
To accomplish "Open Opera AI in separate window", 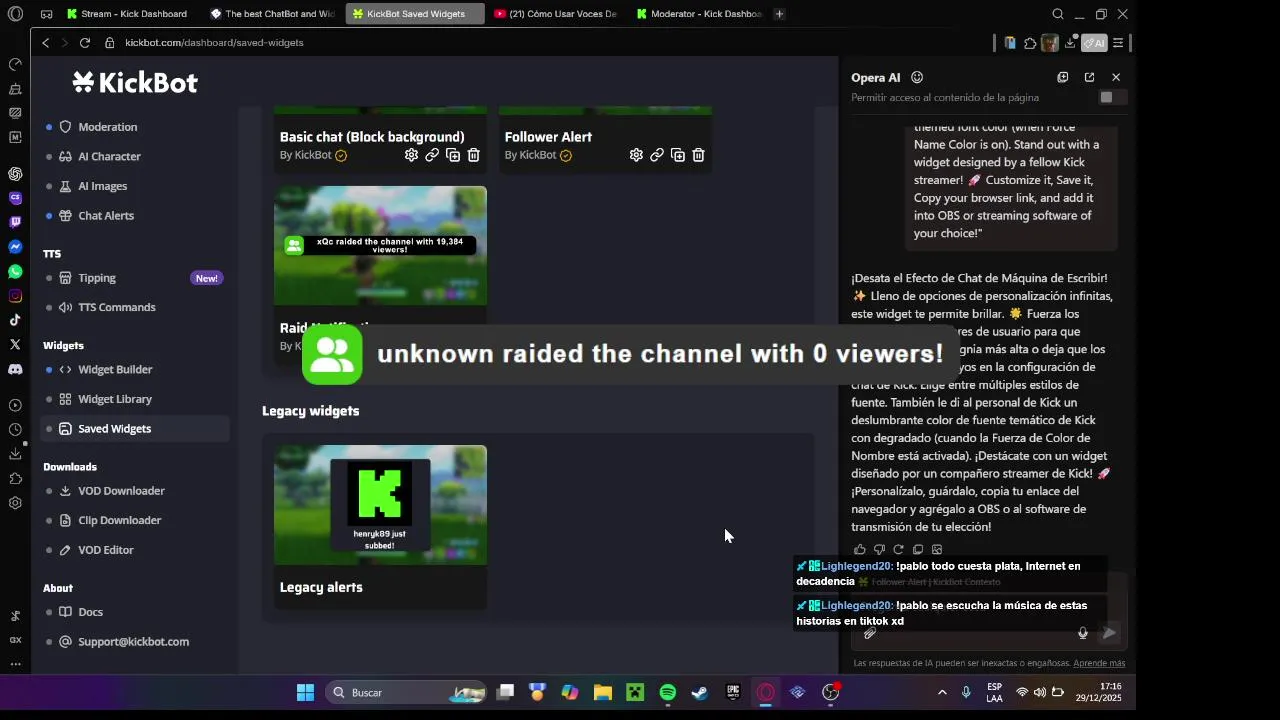I will pyautogui.click(x=1089, y=77).
